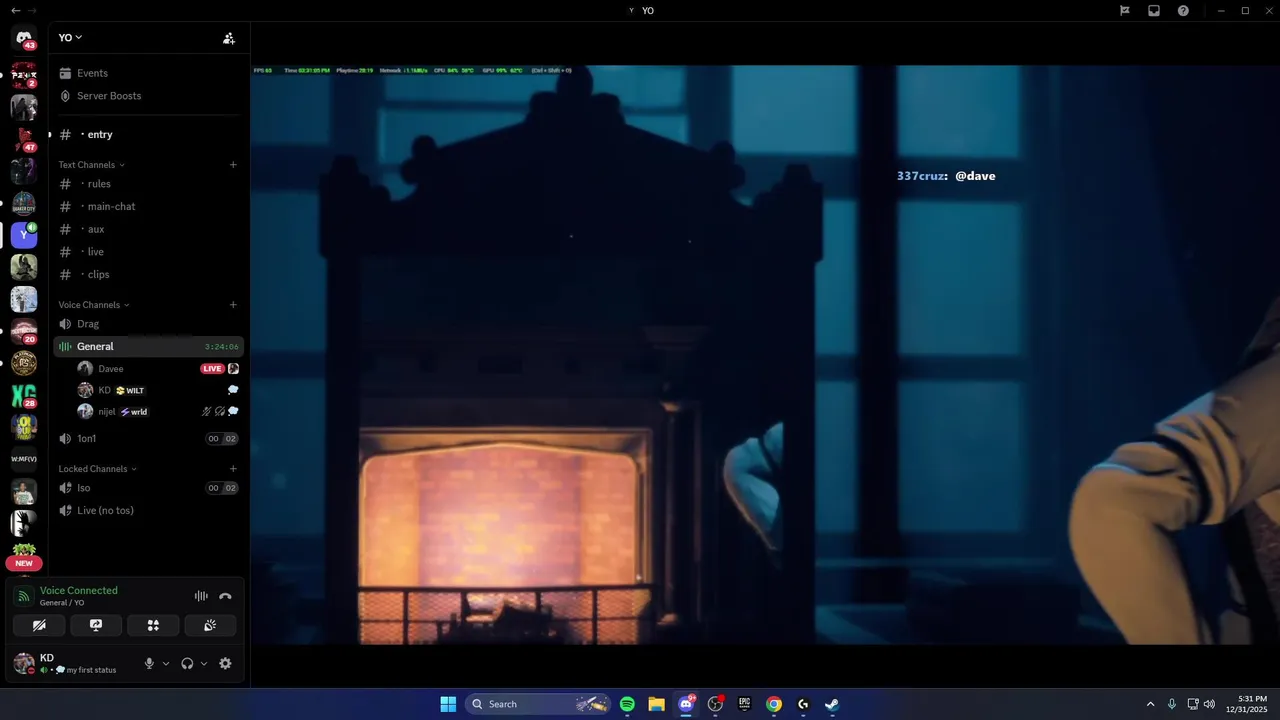Disconnect from voice with the hang-up icon
Image resolution: width=1280 pixels, height=720 pixels.
coord(225,596)
